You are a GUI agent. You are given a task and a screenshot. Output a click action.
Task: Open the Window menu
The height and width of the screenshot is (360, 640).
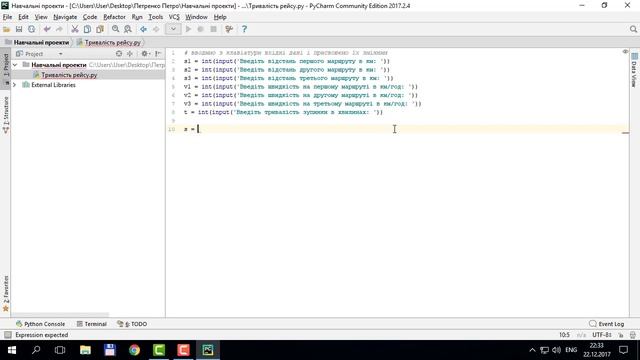[x=196, y=17]
